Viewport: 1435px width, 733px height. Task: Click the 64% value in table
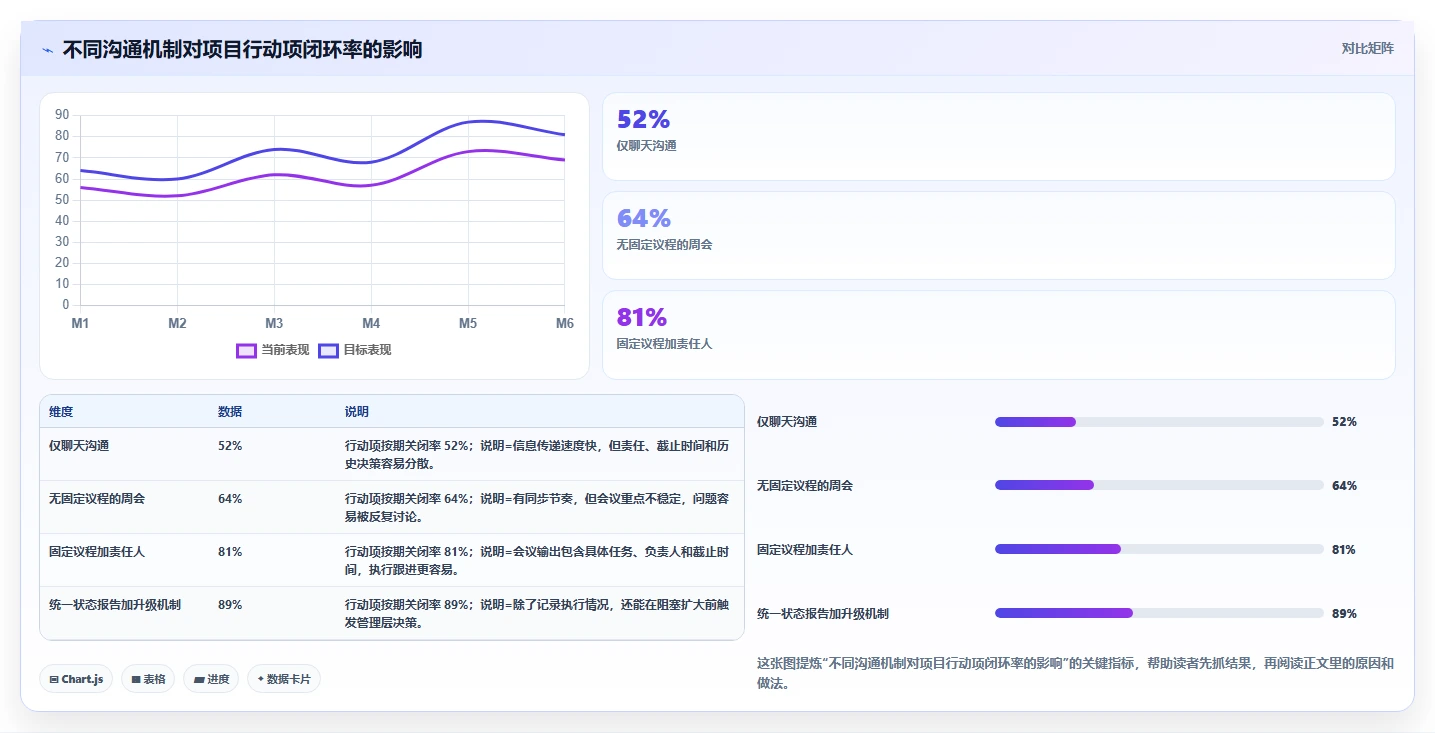pyautogui.click(x=230, y=499)
